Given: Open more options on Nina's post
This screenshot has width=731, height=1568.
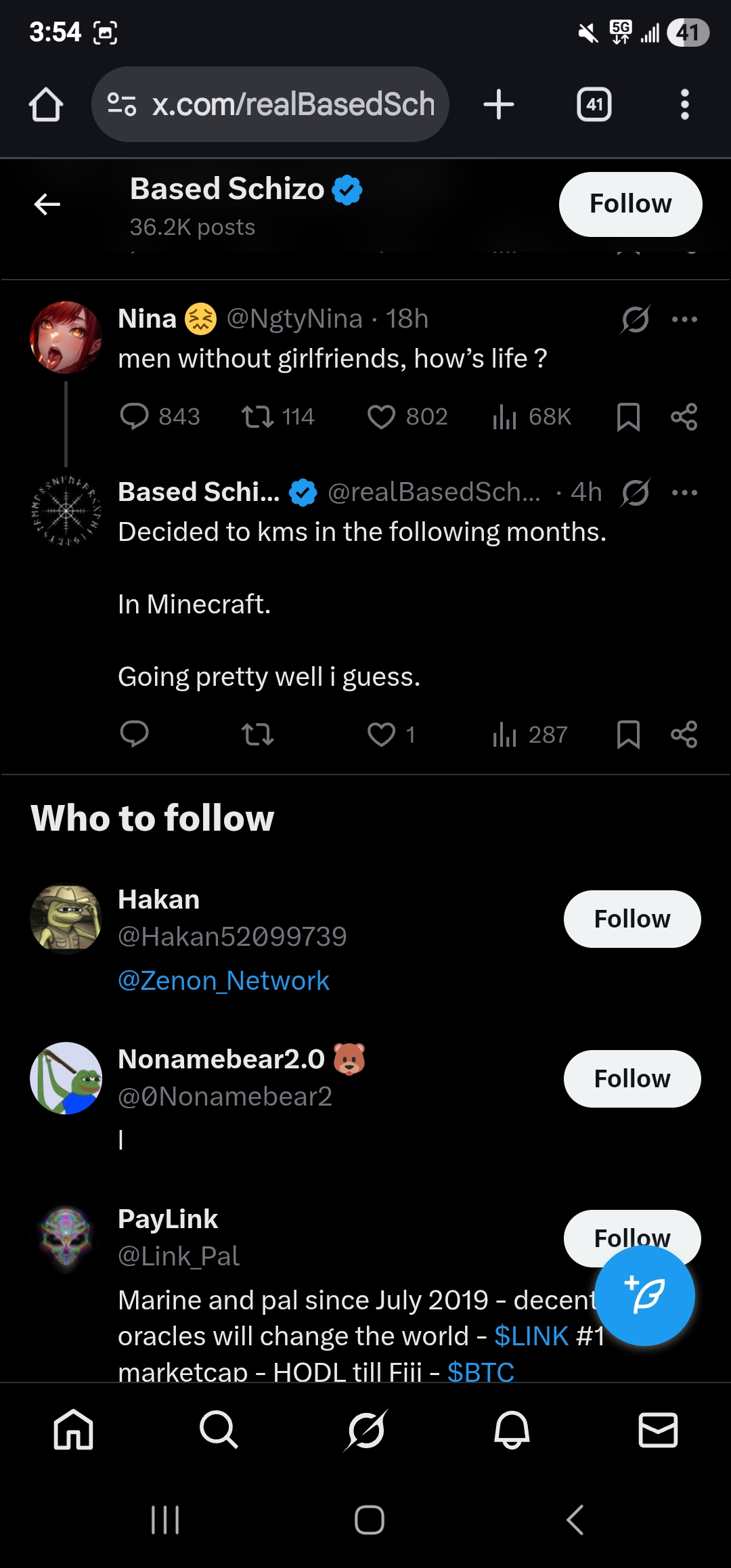Looking at the screenshot, I should [x=684, y=319].
